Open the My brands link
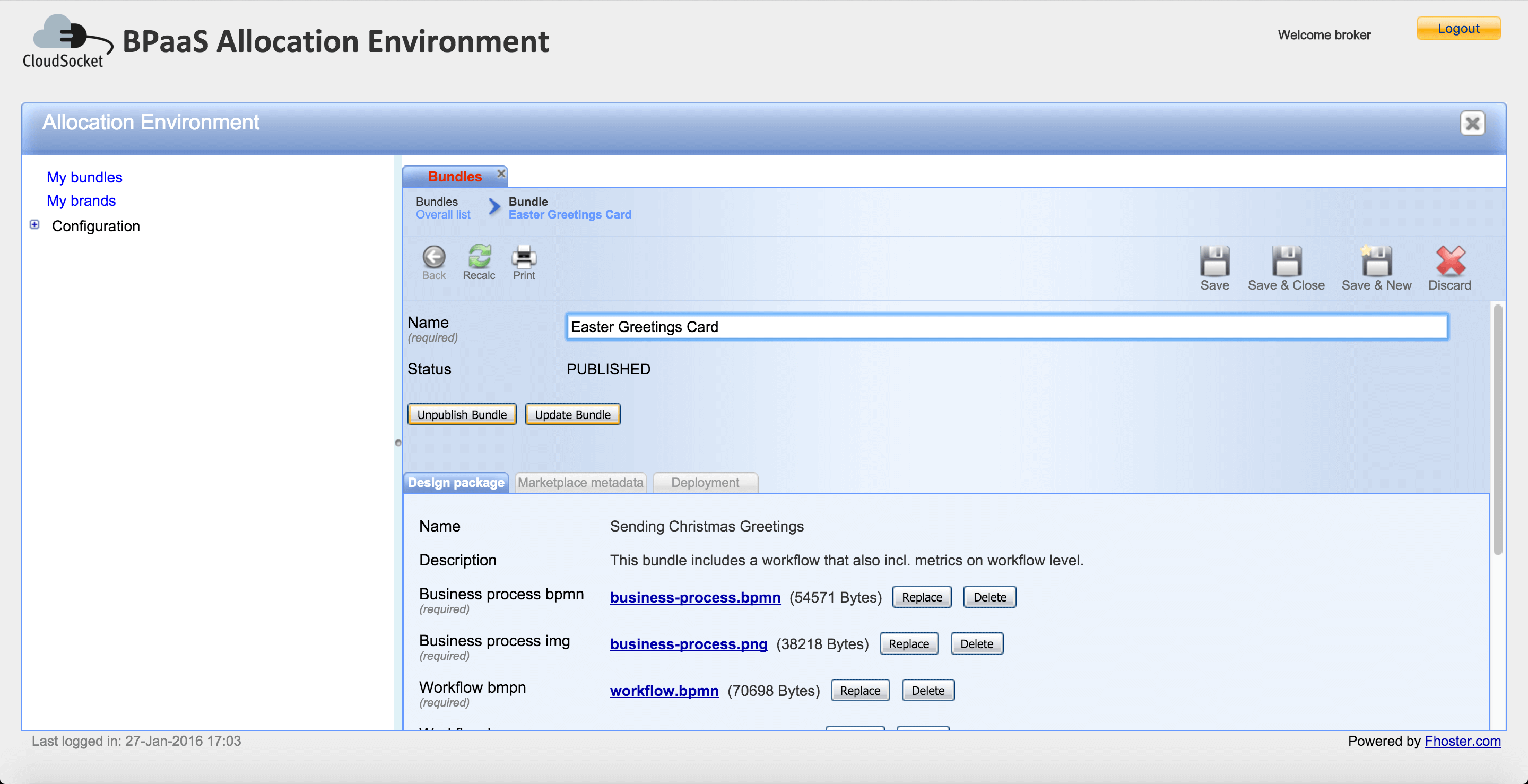 pos(81,201)
